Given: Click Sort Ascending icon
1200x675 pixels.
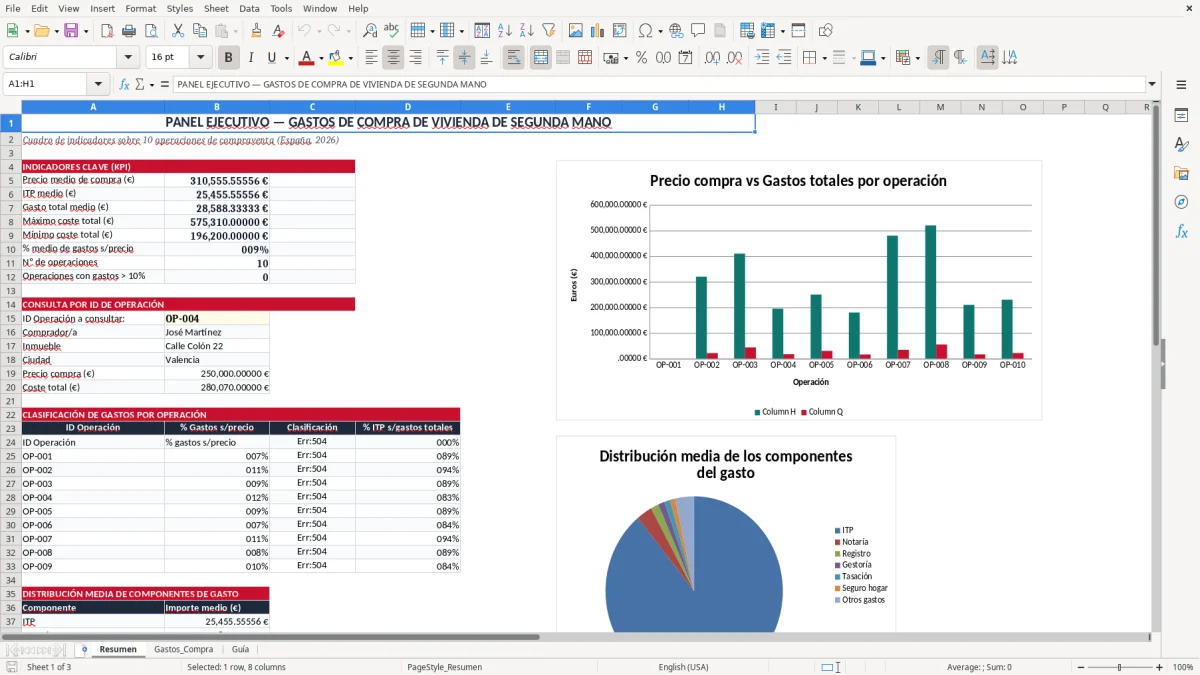Looking at the screenshot, I should (x=505, y=31).
